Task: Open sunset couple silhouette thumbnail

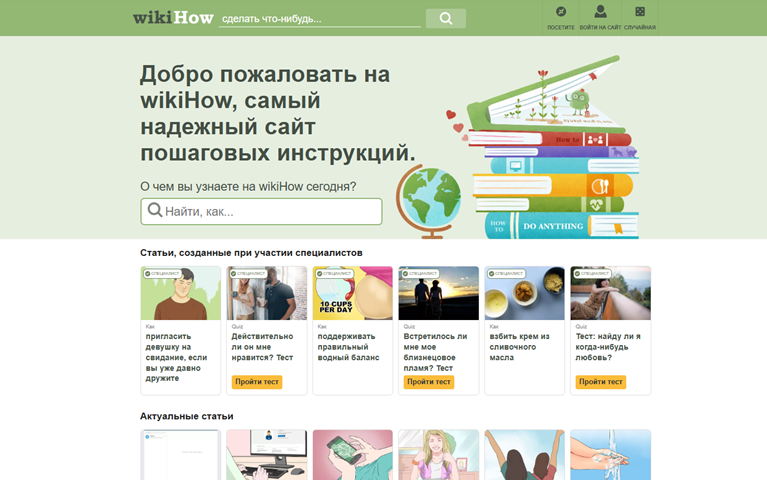Action: pos(439,293)
